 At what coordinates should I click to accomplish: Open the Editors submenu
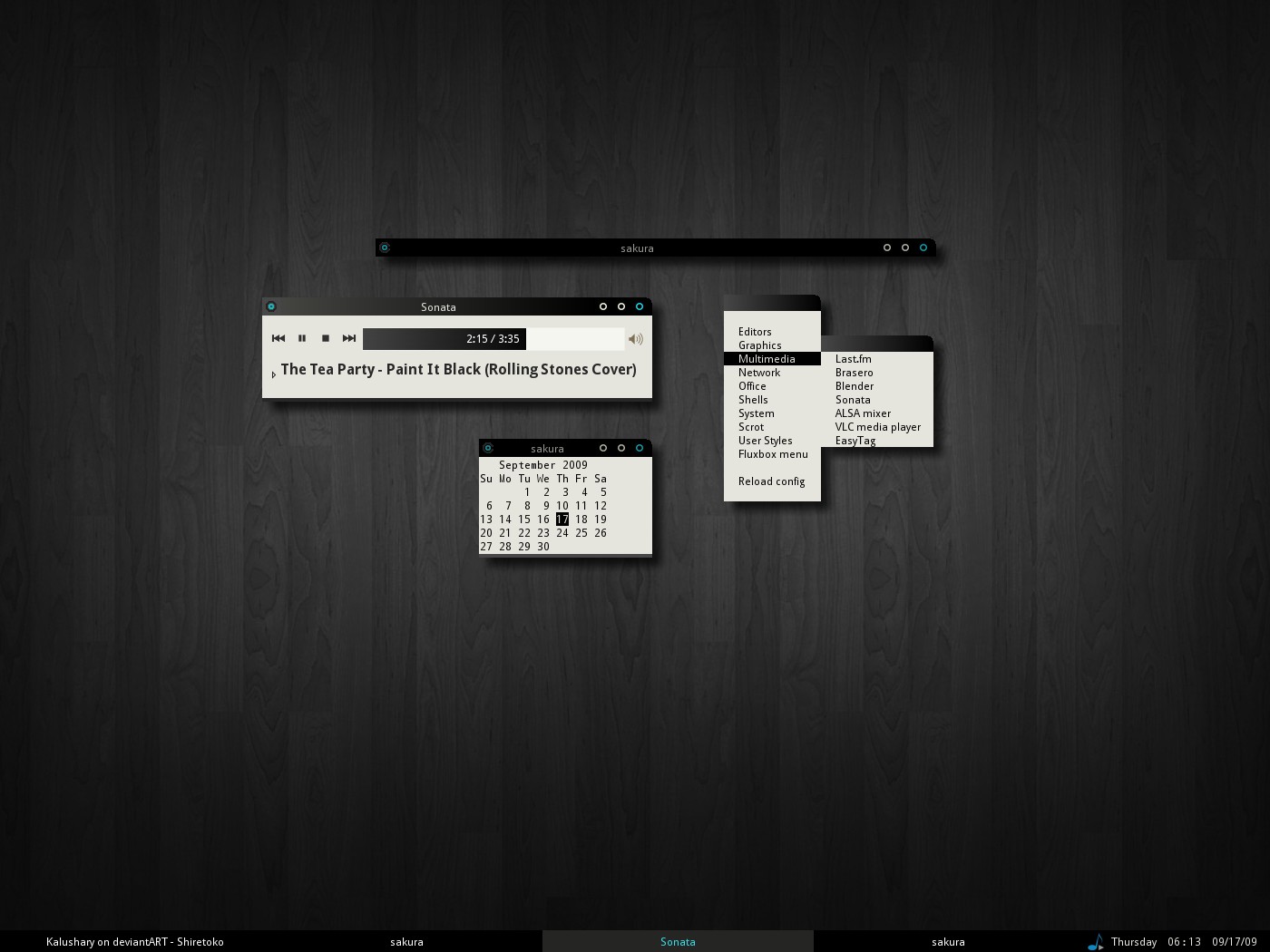772,332
